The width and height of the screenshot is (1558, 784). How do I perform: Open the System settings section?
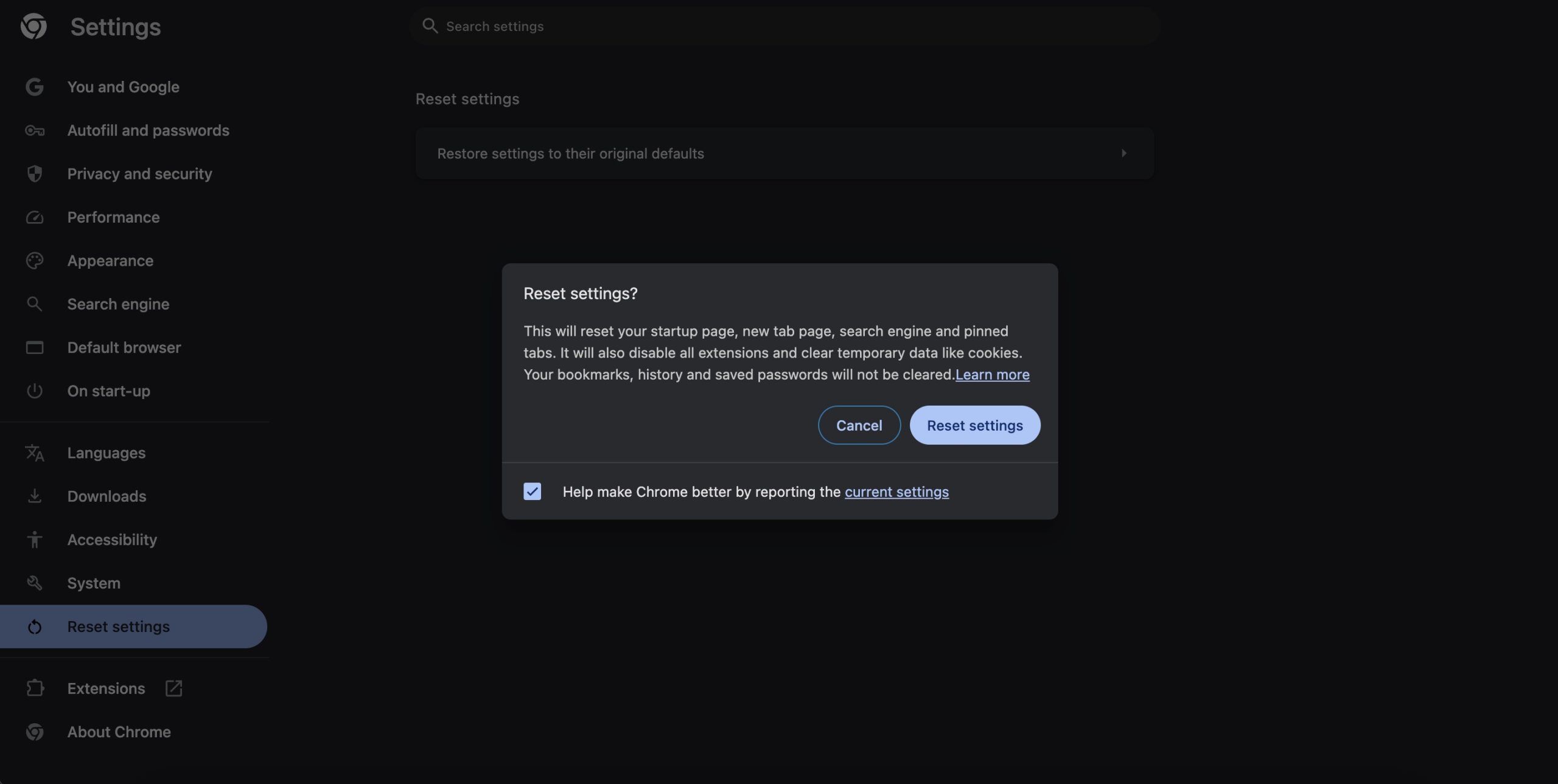coord(94,583)
